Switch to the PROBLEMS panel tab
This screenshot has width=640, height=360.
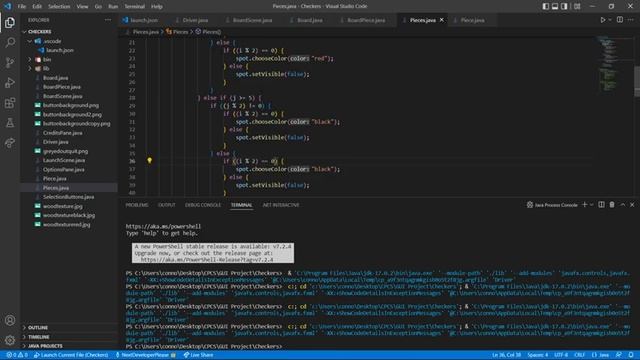(x=137, y=205)
